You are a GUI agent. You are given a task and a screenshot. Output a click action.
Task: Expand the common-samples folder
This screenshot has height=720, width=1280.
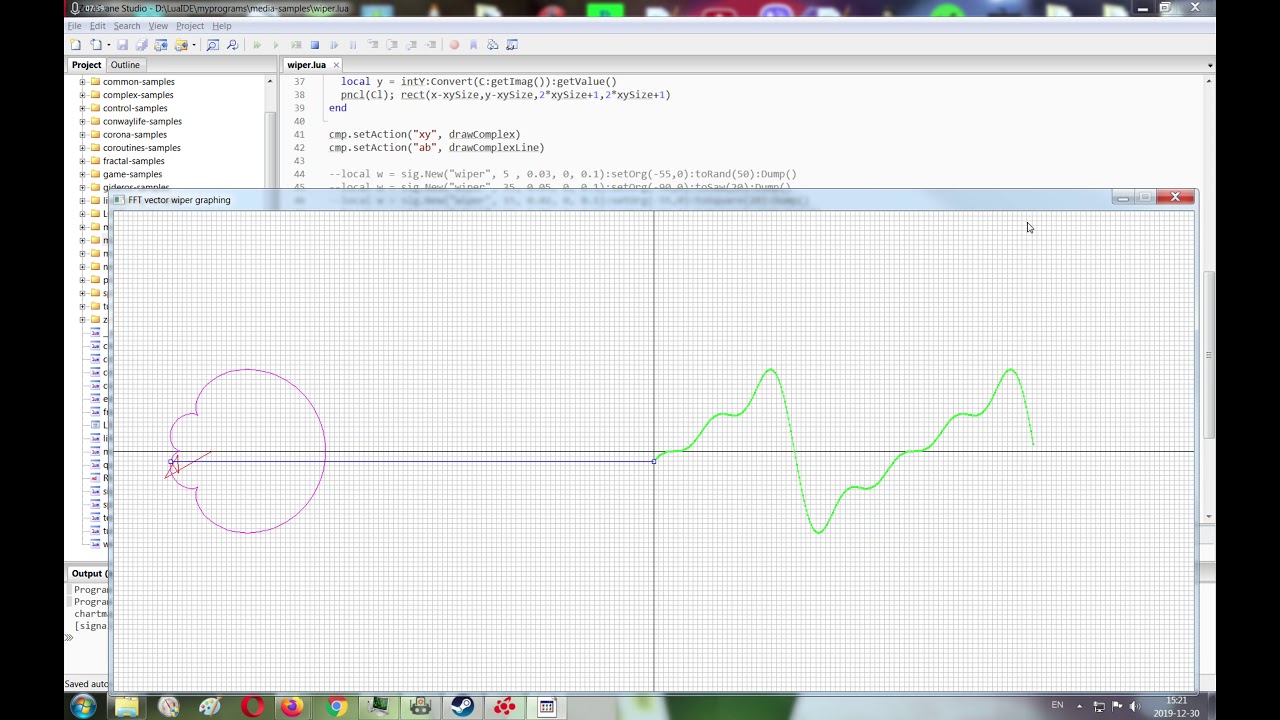point(83,82)
